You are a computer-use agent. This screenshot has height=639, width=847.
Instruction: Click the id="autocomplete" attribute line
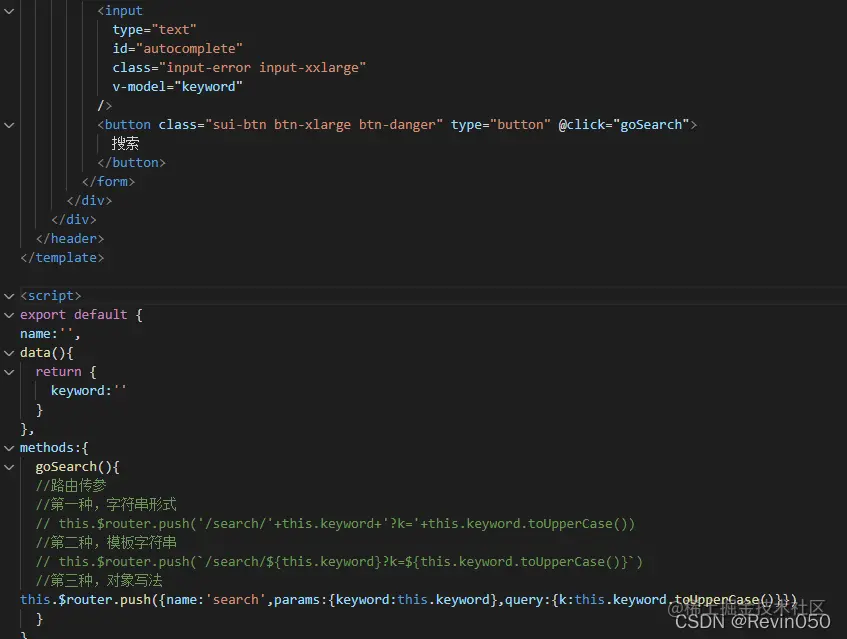(178, 49)
